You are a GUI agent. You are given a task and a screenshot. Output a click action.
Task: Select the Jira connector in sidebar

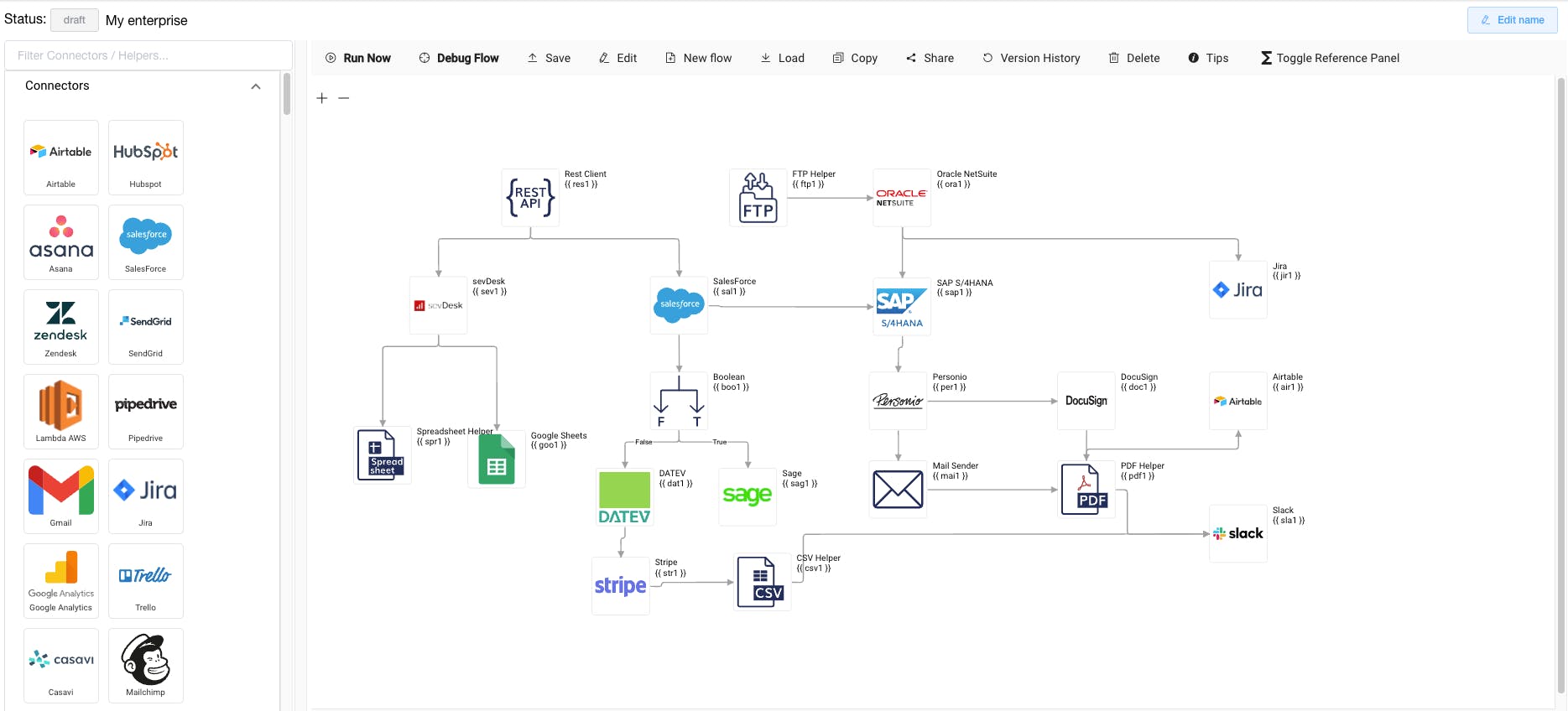pos(146,496)
